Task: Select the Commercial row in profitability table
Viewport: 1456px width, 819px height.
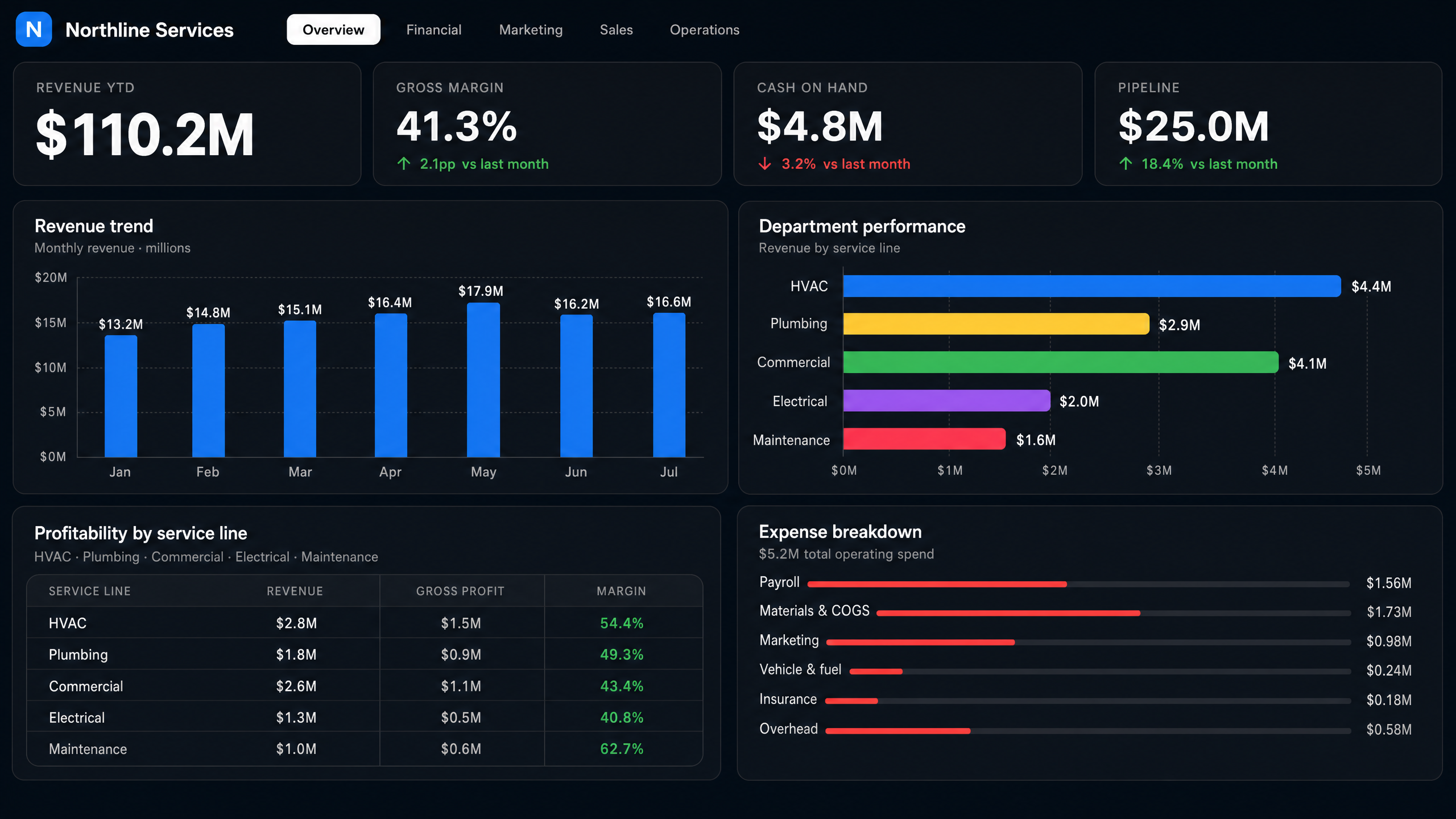Action: tap(365, 686)
